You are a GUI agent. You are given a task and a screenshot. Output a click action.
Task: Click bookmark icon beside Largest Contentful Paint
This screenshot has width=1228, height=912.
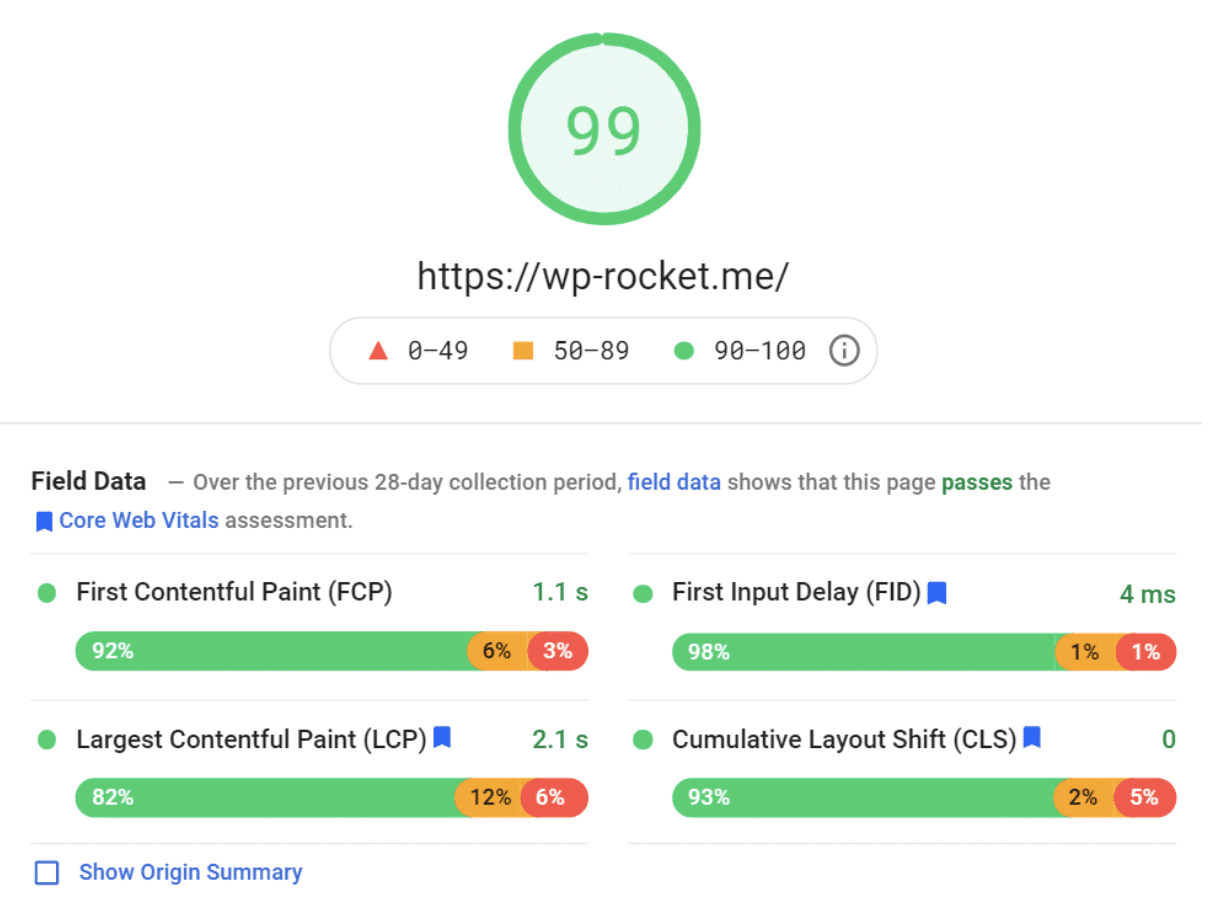coord(442,739)
